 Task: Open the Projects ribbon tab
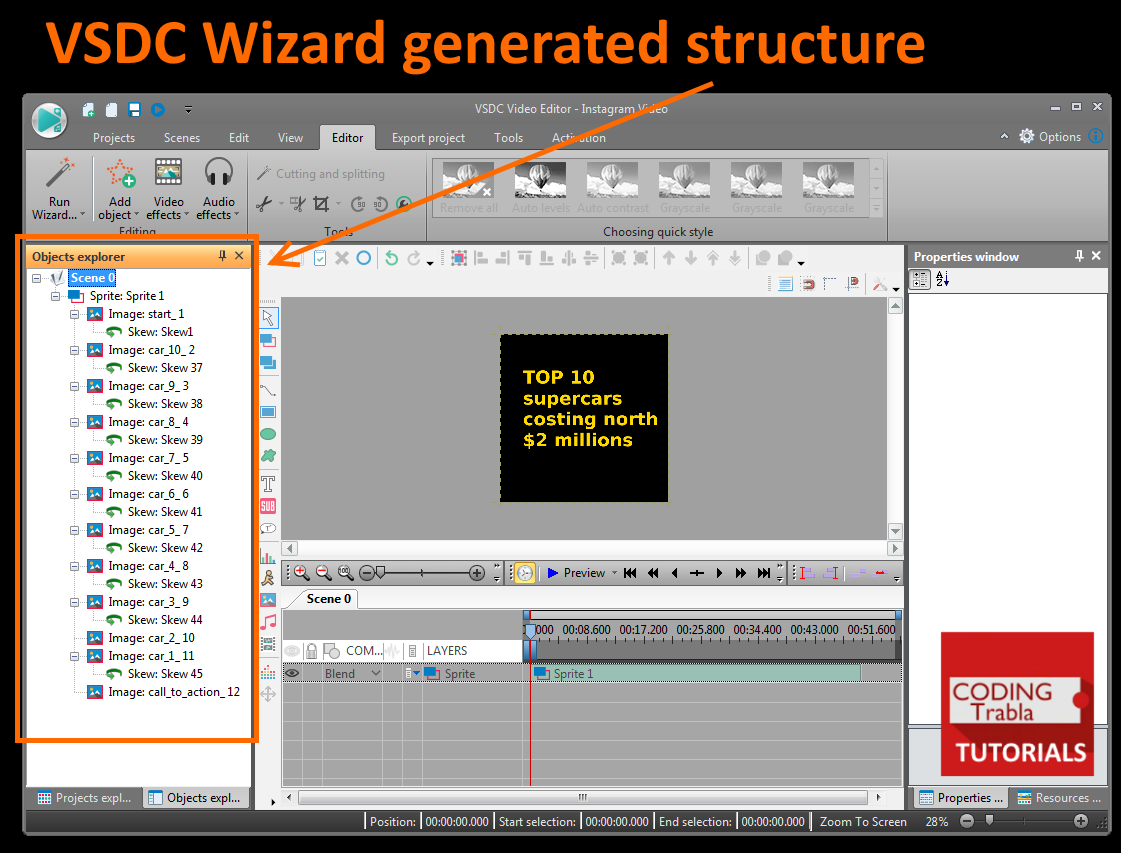pos(114,138)
